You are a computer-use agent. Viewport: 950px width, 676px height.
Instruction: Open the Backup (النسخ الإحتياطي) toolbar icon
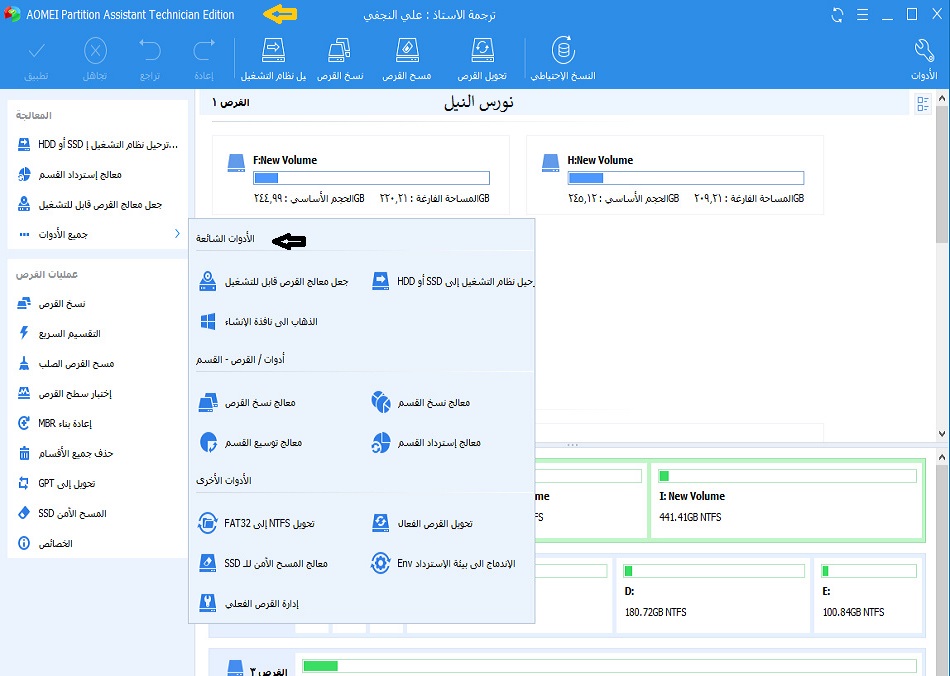pos(564,51)
